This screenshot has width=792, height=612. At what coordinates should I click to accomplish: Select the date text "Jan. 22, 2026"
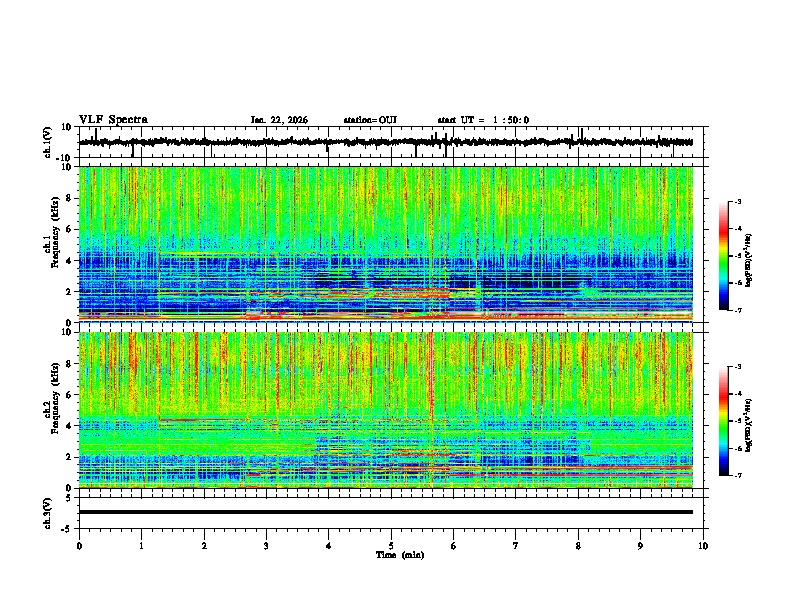[x=279, y=120]
